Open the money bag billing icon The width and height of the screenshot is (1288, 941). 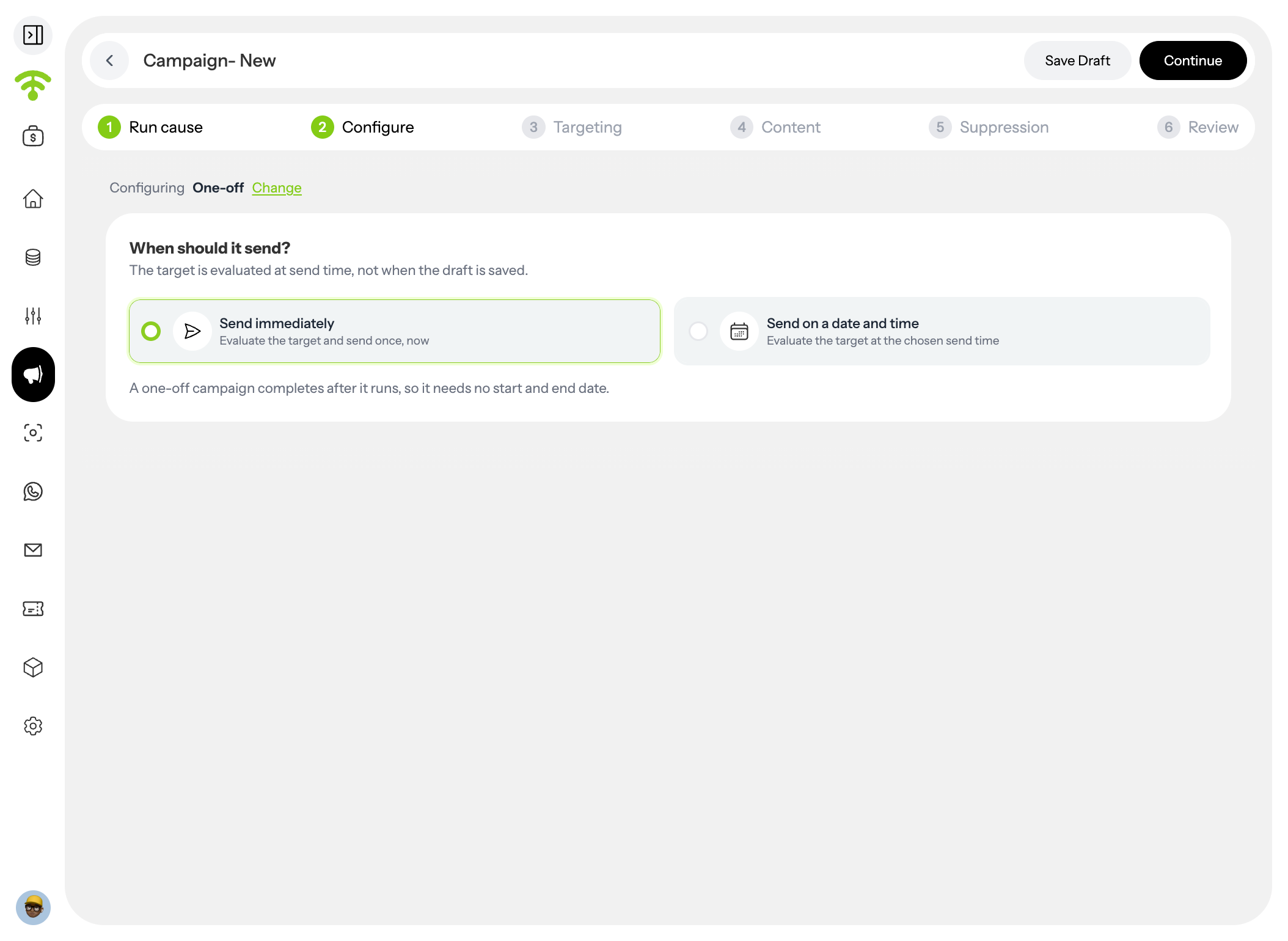[33, 136]
